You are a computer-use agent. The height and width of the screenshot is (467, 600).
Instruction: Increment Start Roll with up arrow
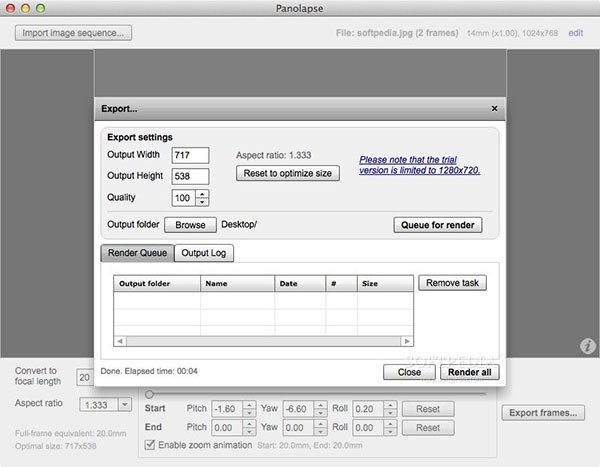[x=390, y=405]
